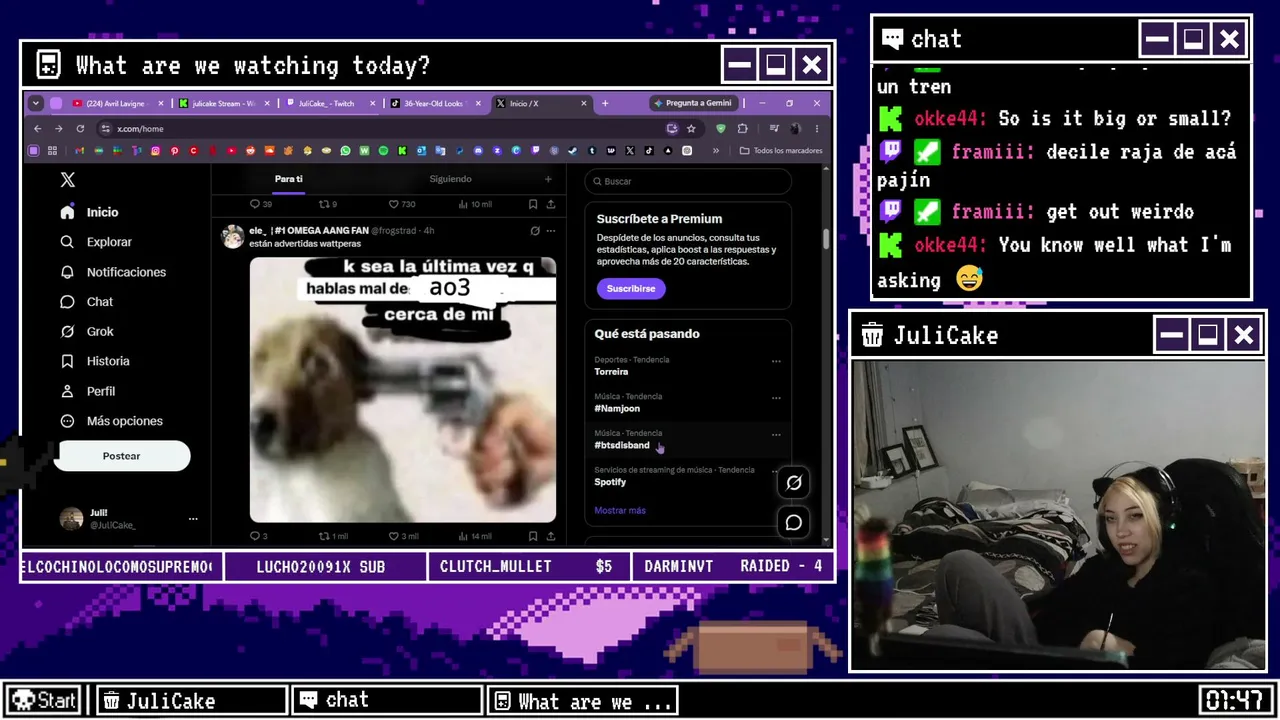Click the Suscribirse premium button

tap(631, 288)
